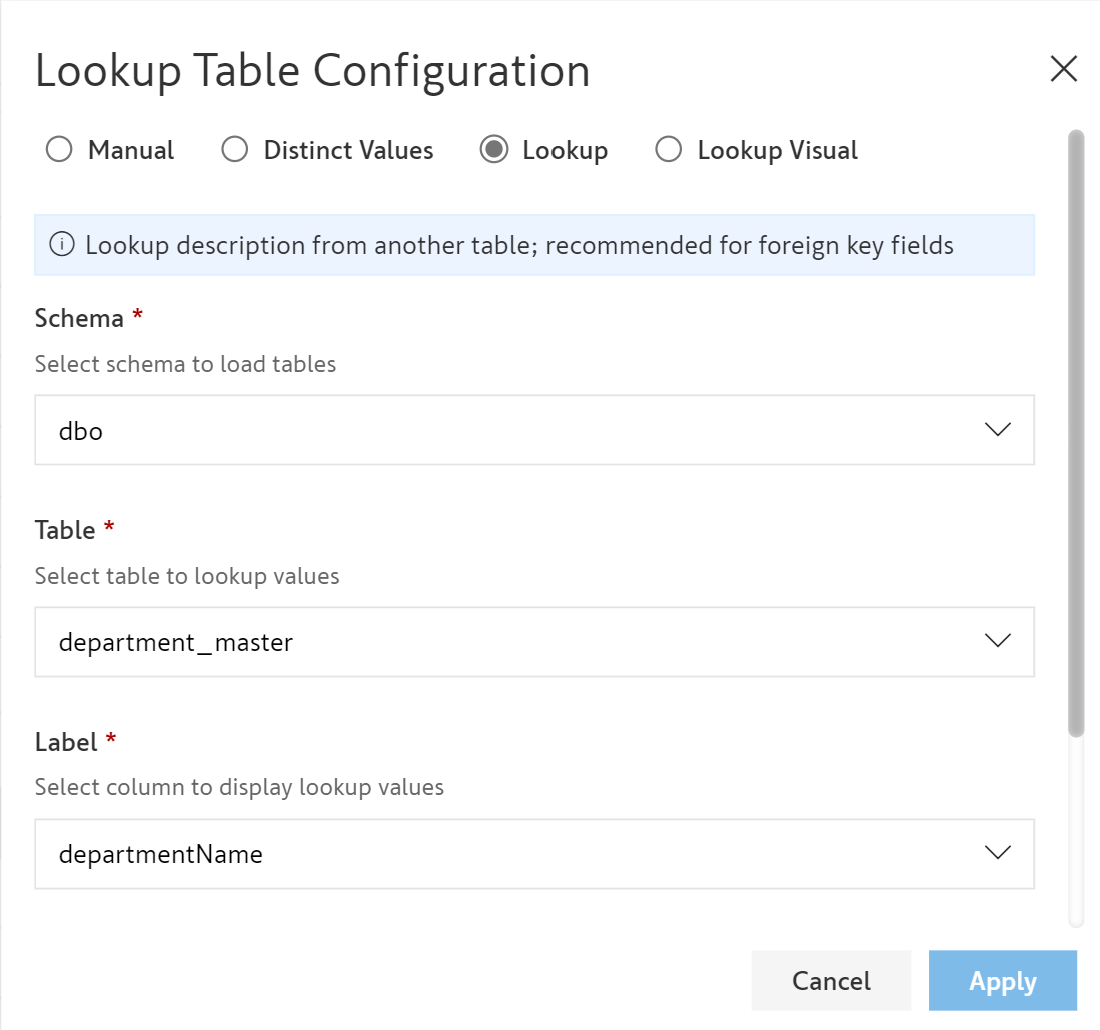Click the Schema field label
Screen dimensions: 1100x1030
[x=79, y=318]
